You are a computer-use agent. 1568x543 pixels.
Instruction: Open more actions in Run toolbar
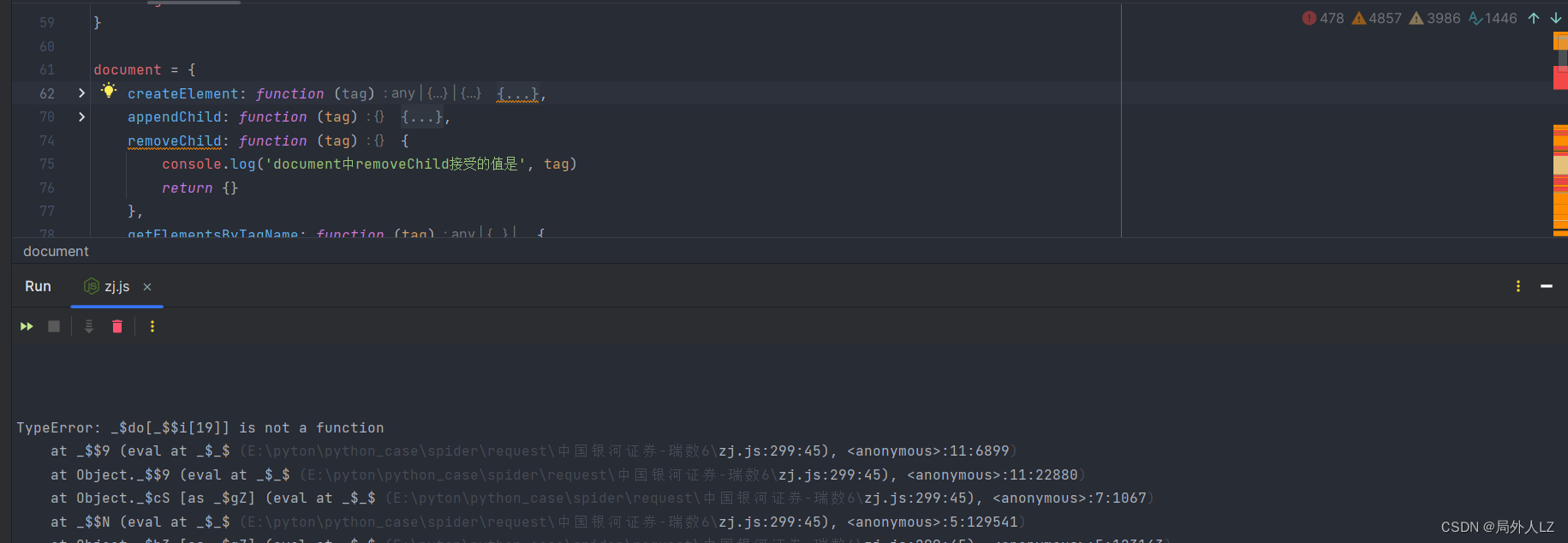pos(152,326)
